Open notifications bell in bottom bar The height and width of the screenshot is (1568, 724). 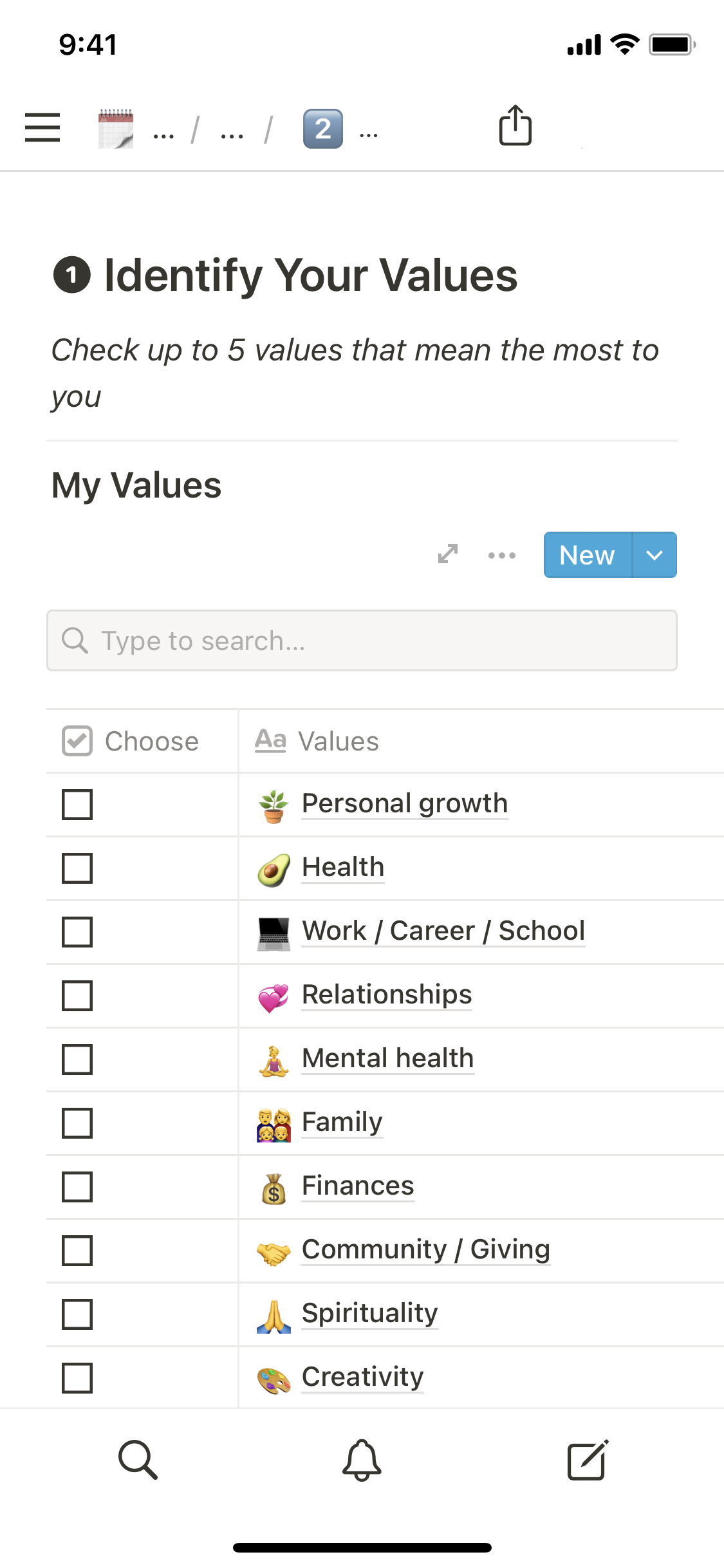coord(362,1459)
